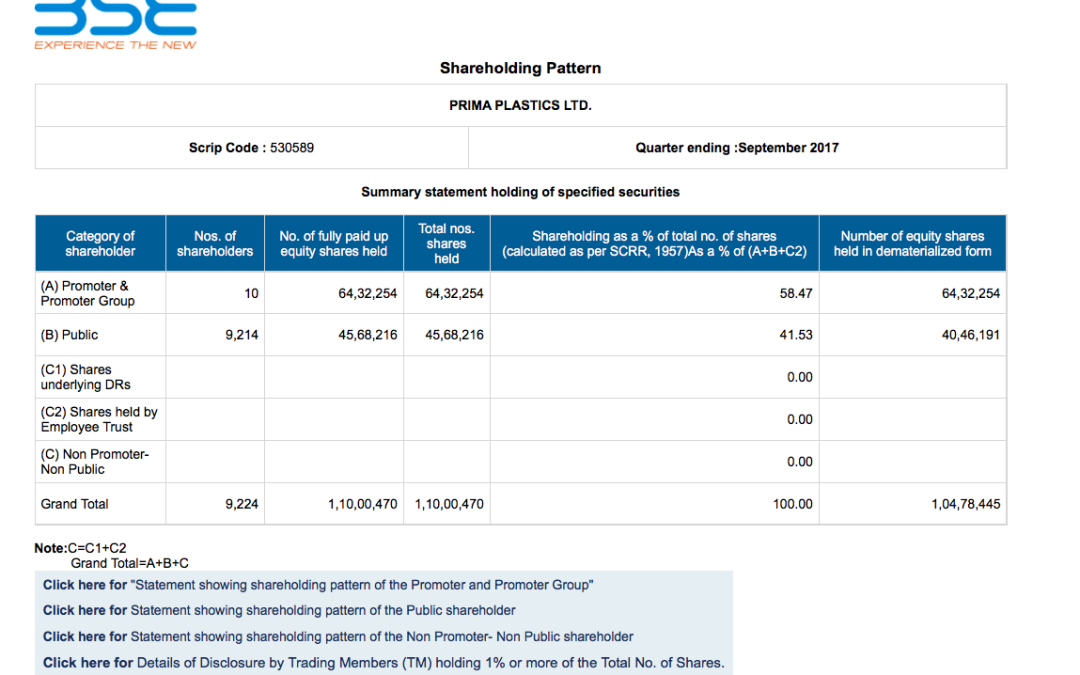Click 'Summary statement holding of specified securities' heading
Image resolution: width=1080 pixels, height=675 pixels.
[x=521, y=192]
